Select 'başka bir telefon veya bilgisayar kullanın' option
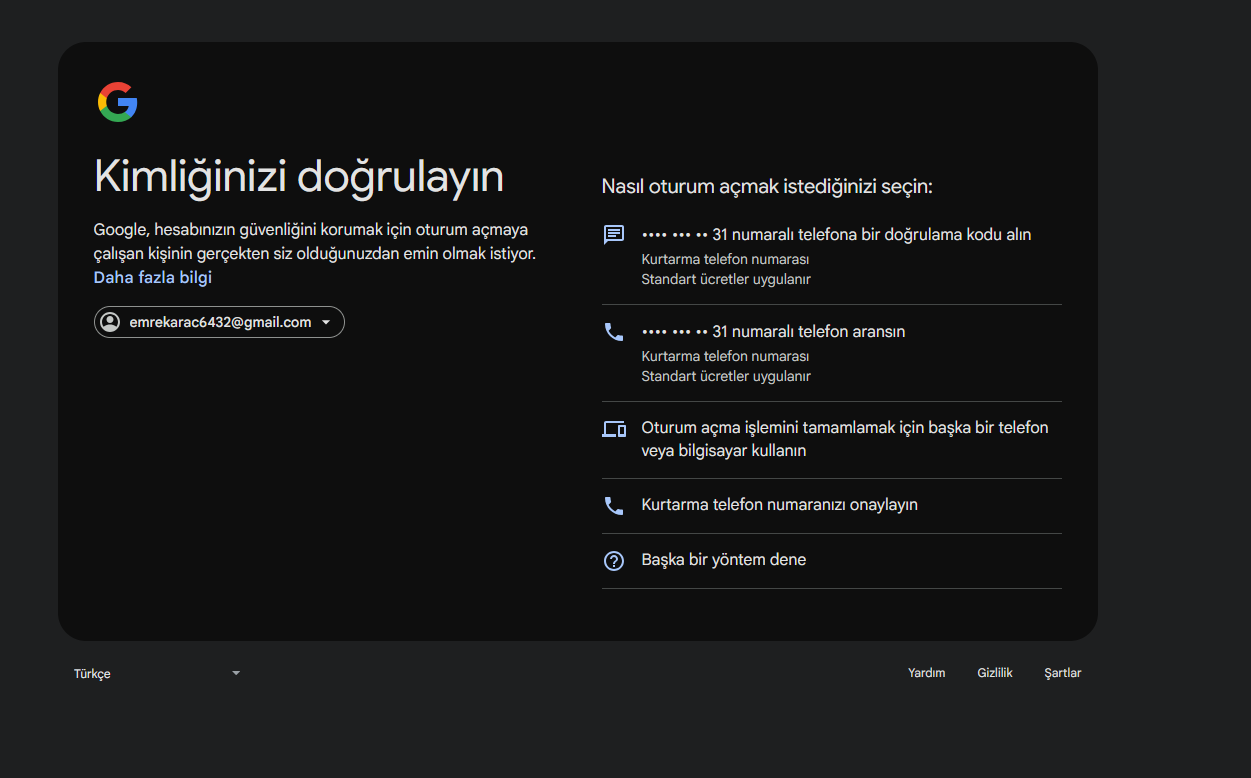 coord(831,440)
